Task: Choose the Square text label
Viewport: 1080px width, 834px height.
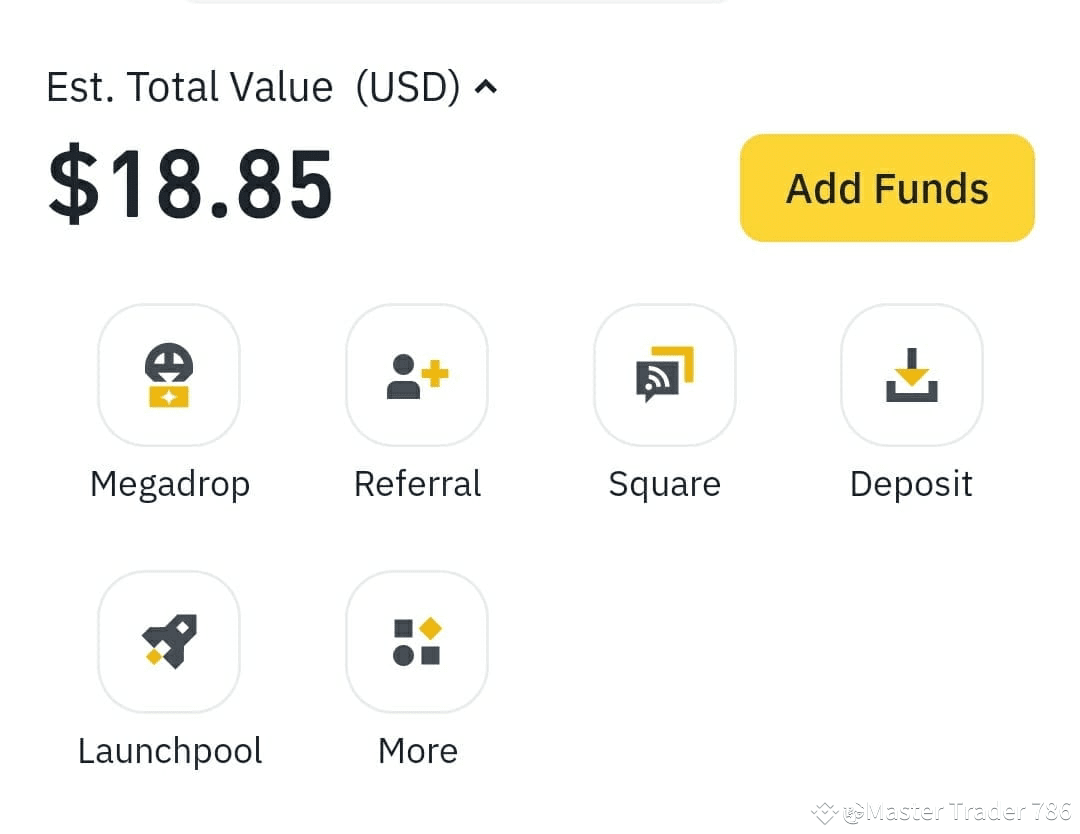Action: tap(665, 485)
